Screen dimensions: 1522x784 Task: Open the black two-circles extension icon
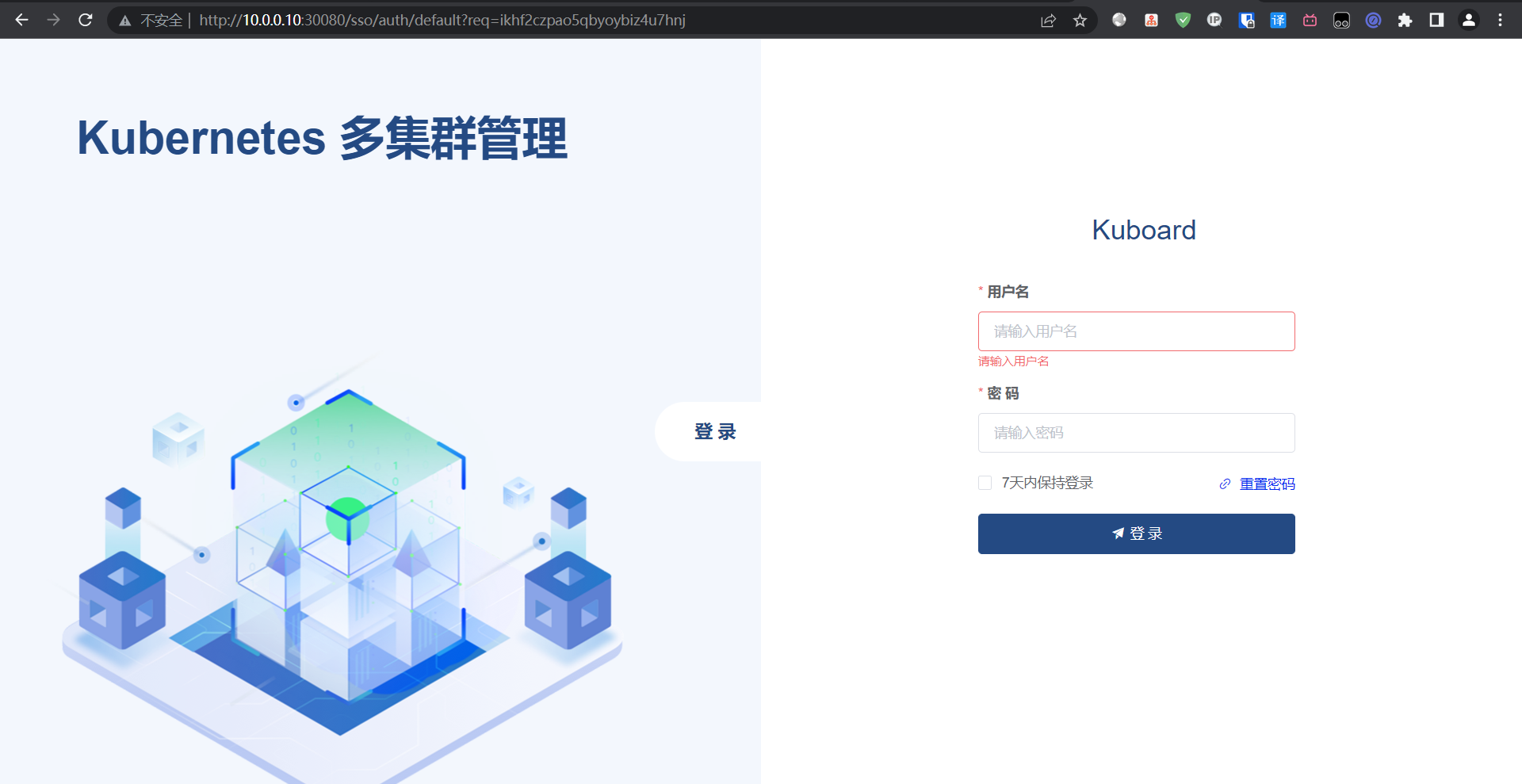coord(1341,20)
